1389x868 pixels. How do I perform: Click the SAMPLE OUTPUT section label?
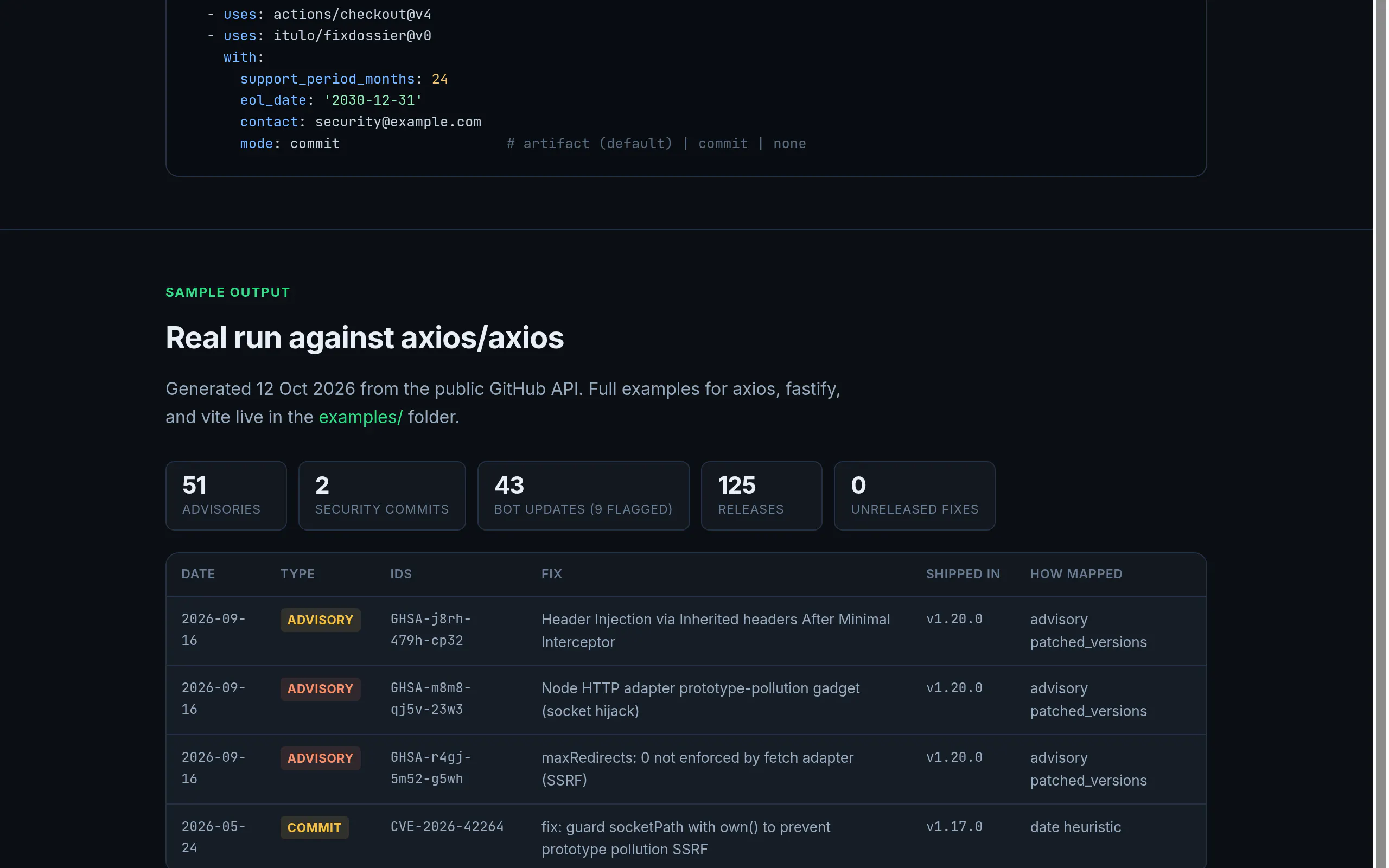coord(228,292)
